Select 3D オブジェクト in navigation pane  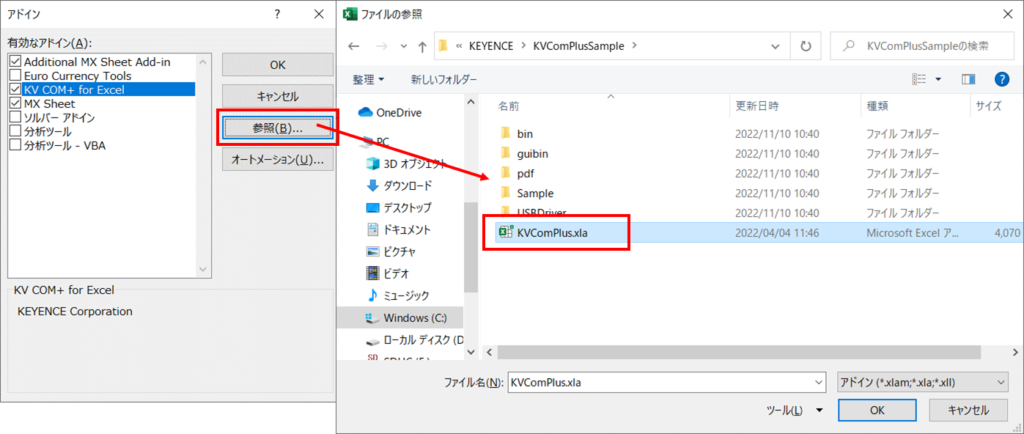pyautogui.click(x=406, y=163)
